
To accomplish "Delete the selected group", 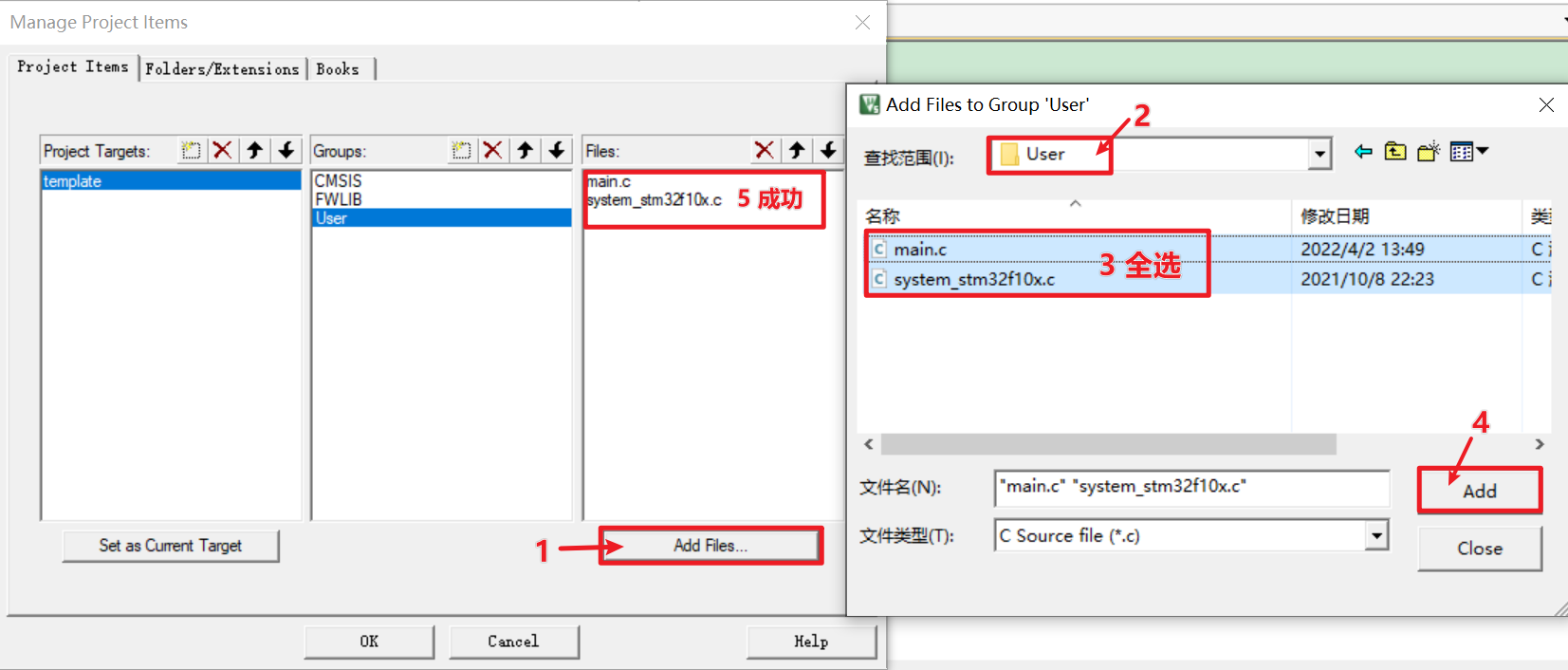I will coord(492,150).
